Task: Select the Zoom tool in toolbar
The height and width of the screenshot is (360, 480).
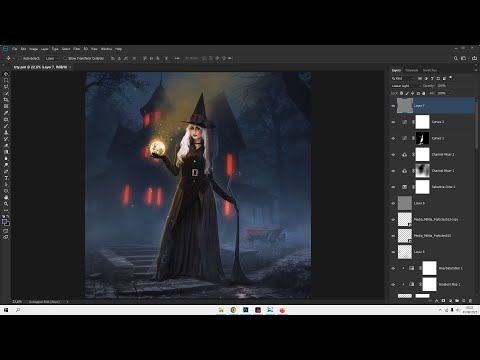Action: tap(6, 204)
